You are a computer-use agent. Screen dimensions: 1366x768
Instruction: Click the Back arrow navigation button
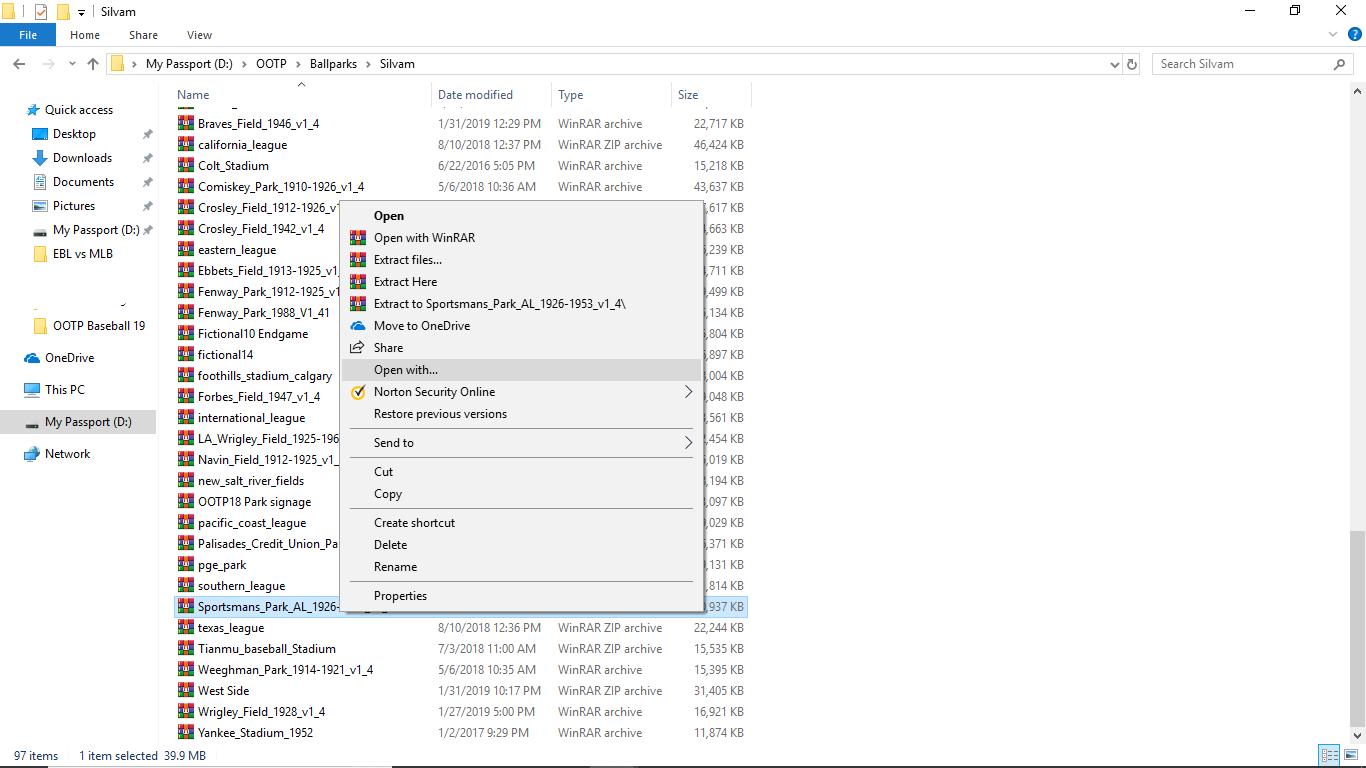19,64
